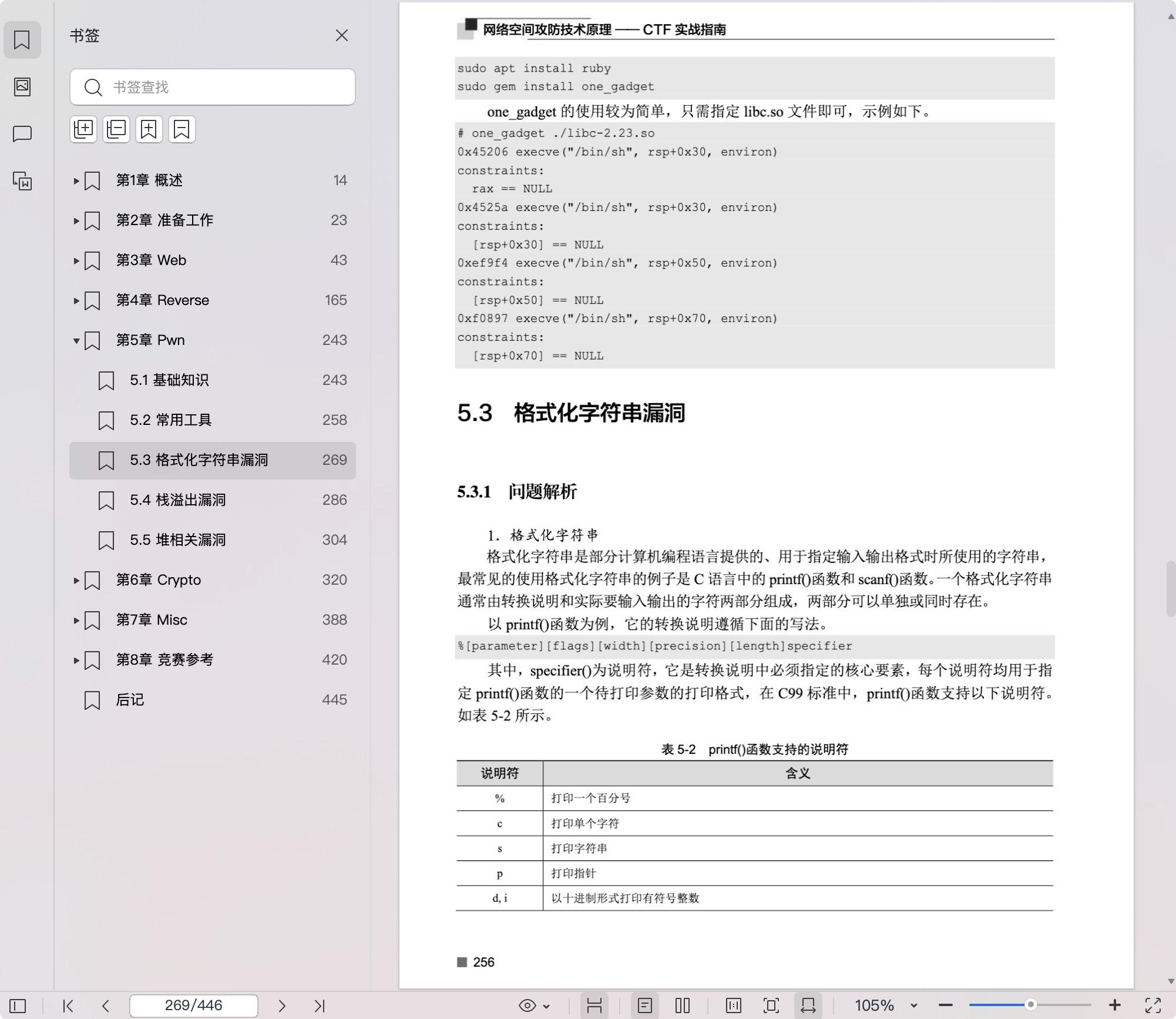Fit whole page in window
1176x1019 pixels.
(771, 1005)
